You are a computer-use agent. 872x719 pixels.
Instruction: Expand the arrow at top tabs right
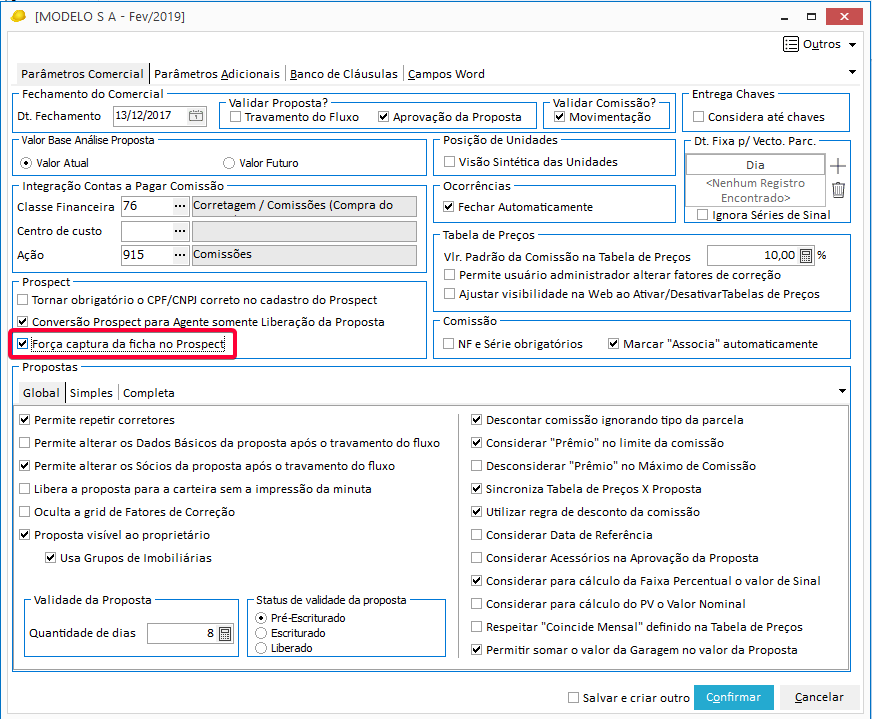click(x=852, y=72)
